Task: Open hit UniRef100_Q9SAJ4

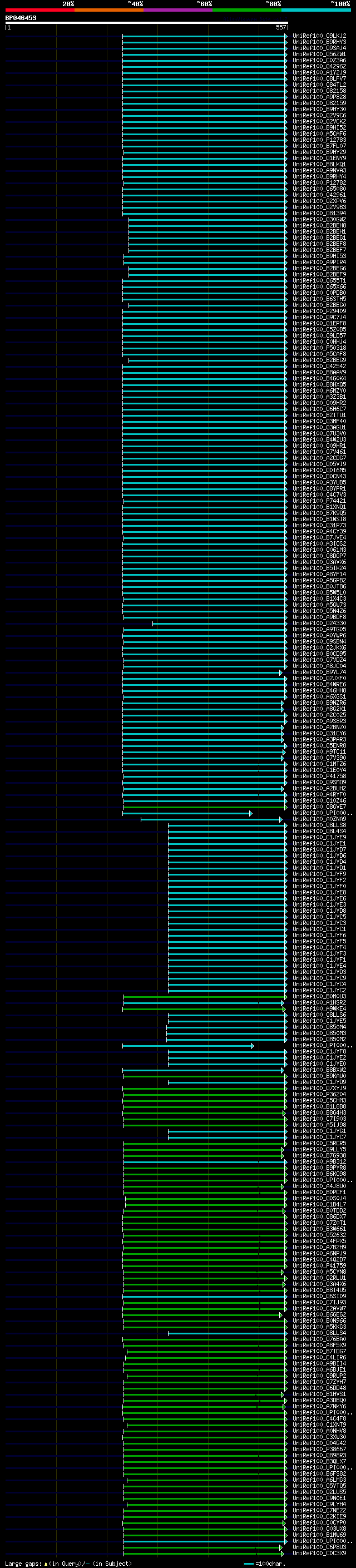Action: click(319, 48)
